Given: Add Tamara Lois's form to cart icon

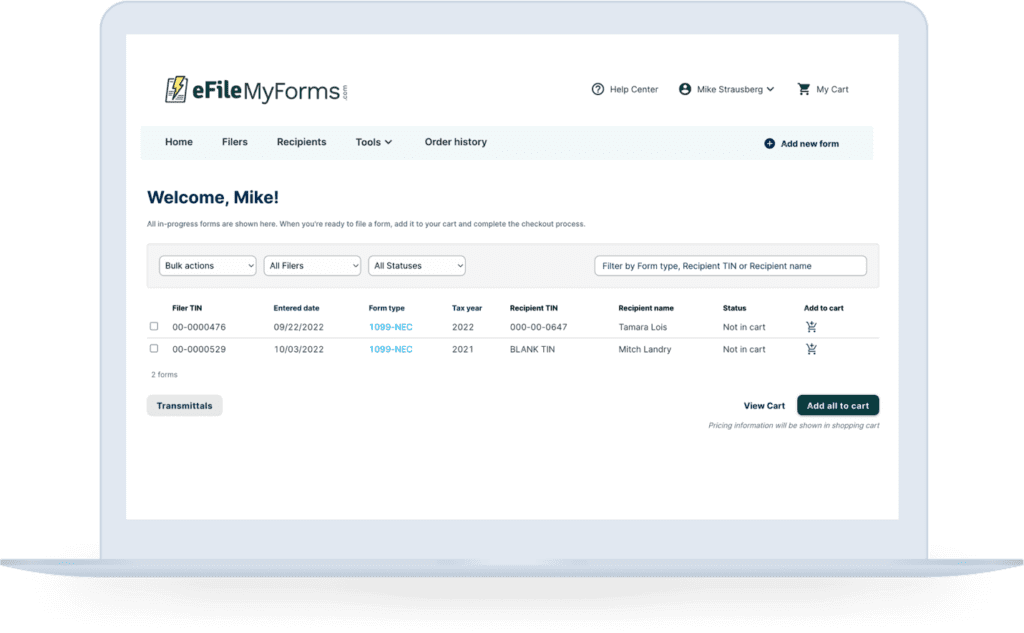Looking at the screenshot, I should (811, 326).
